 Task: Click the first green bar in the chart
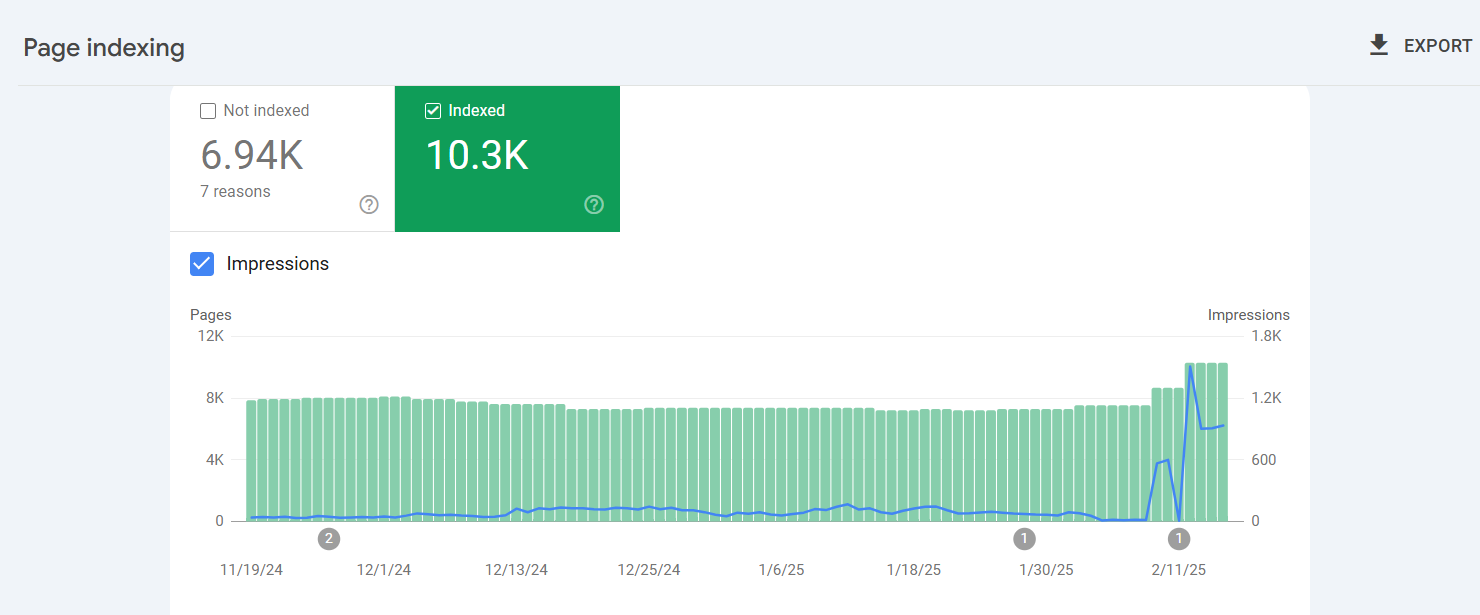[252, 460]
